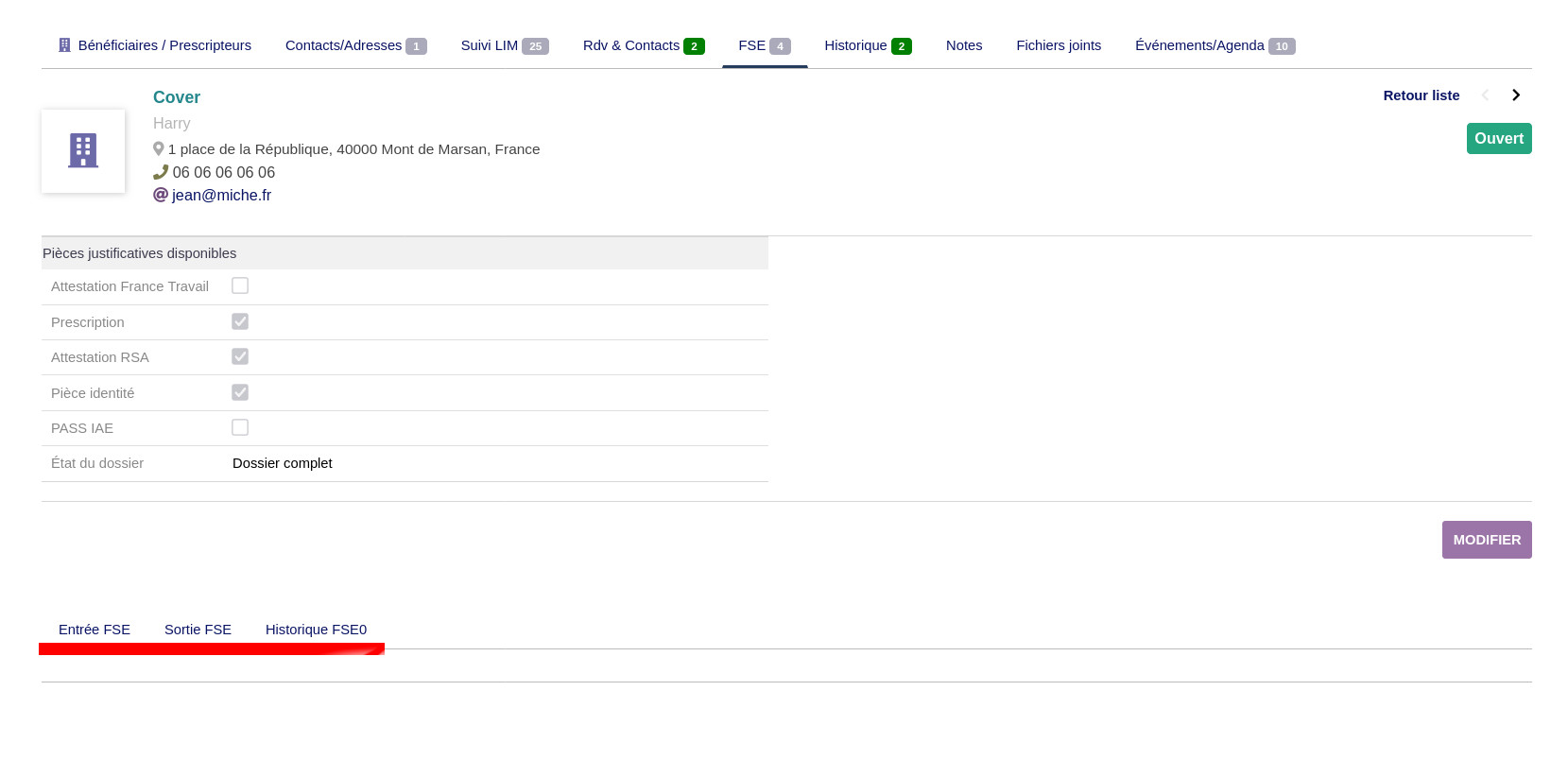Uncheck the Prescription checkbox
1568x760 pixels.
point(240,321)
